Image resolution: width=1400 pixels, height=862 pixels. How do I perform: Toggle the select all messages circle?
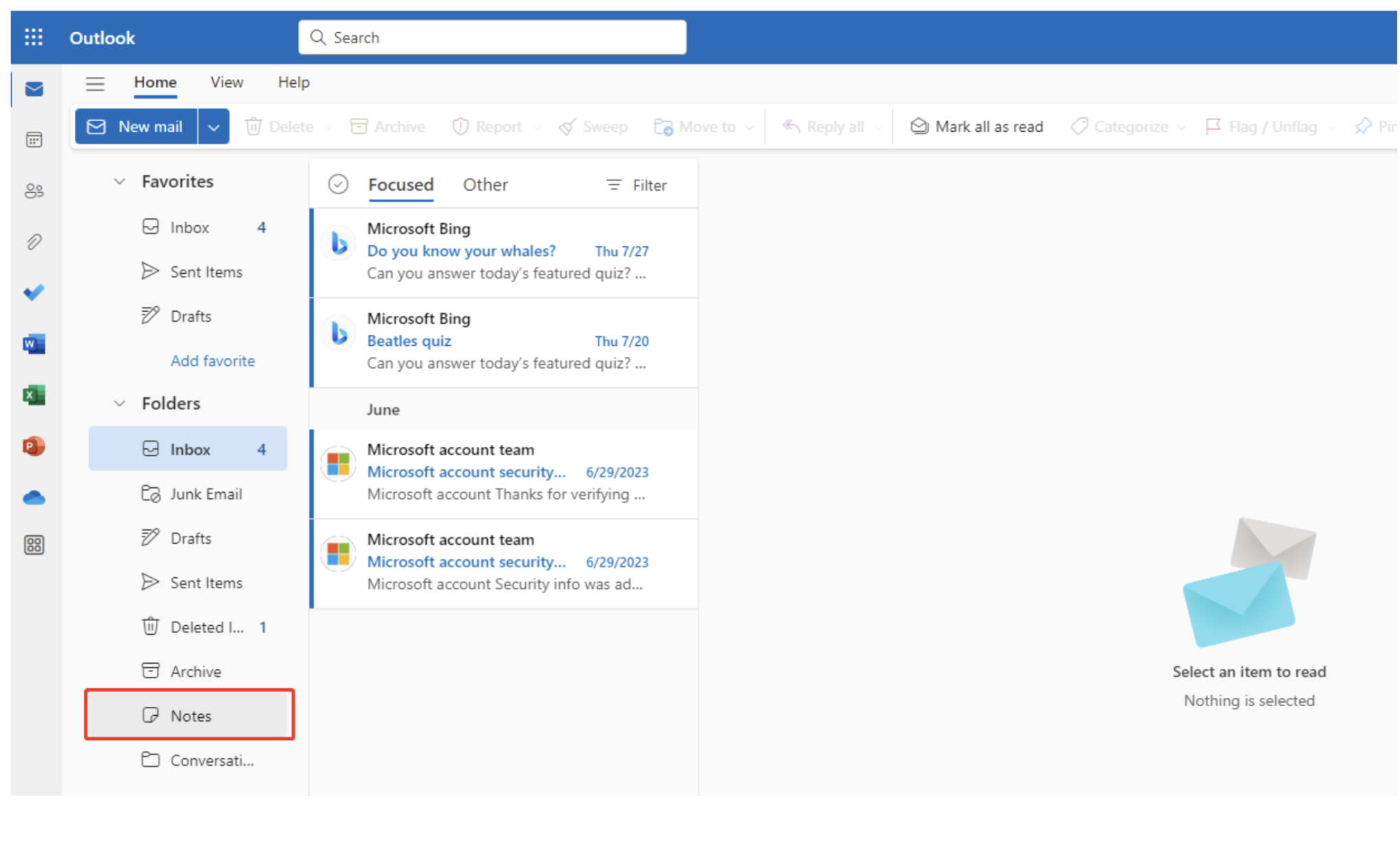click(338, 184)
